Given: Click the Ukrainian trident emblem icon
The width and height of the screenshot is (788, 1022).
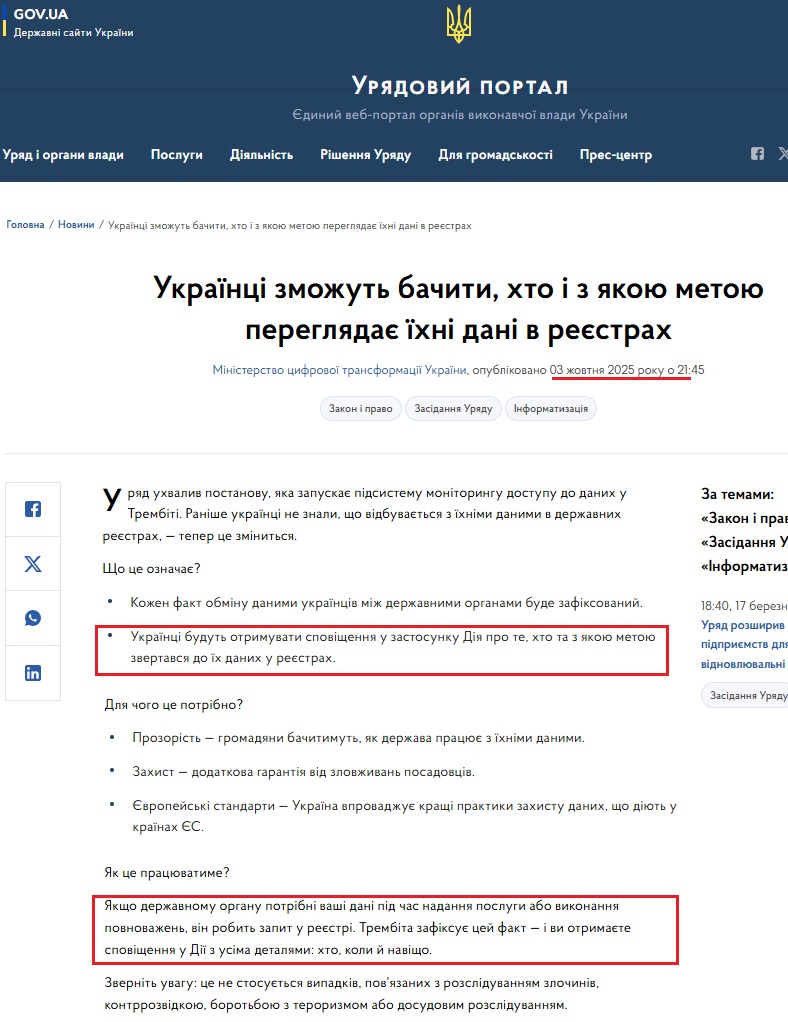Looking at the screenshot, I should pos(459,25).
